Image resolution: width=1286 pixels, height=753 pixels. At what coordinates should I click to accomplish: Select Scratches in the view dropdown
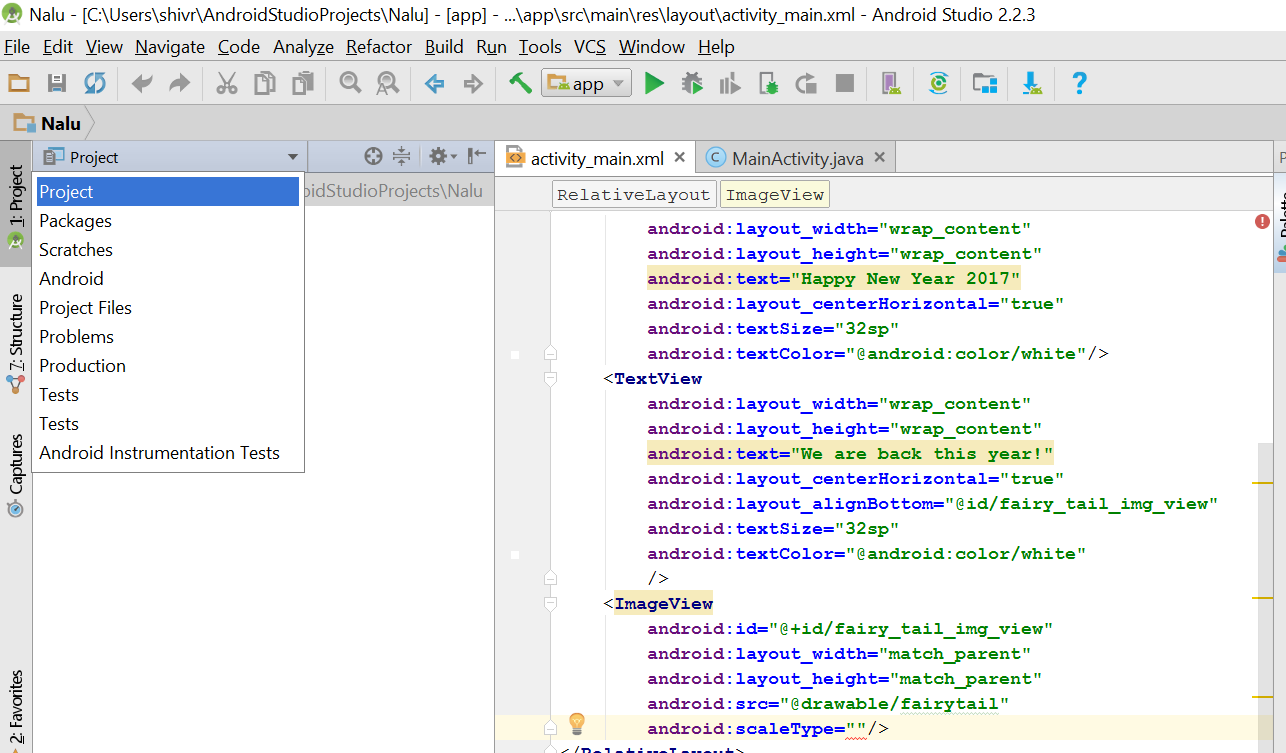pyautogui.click(x=168, y=250)
